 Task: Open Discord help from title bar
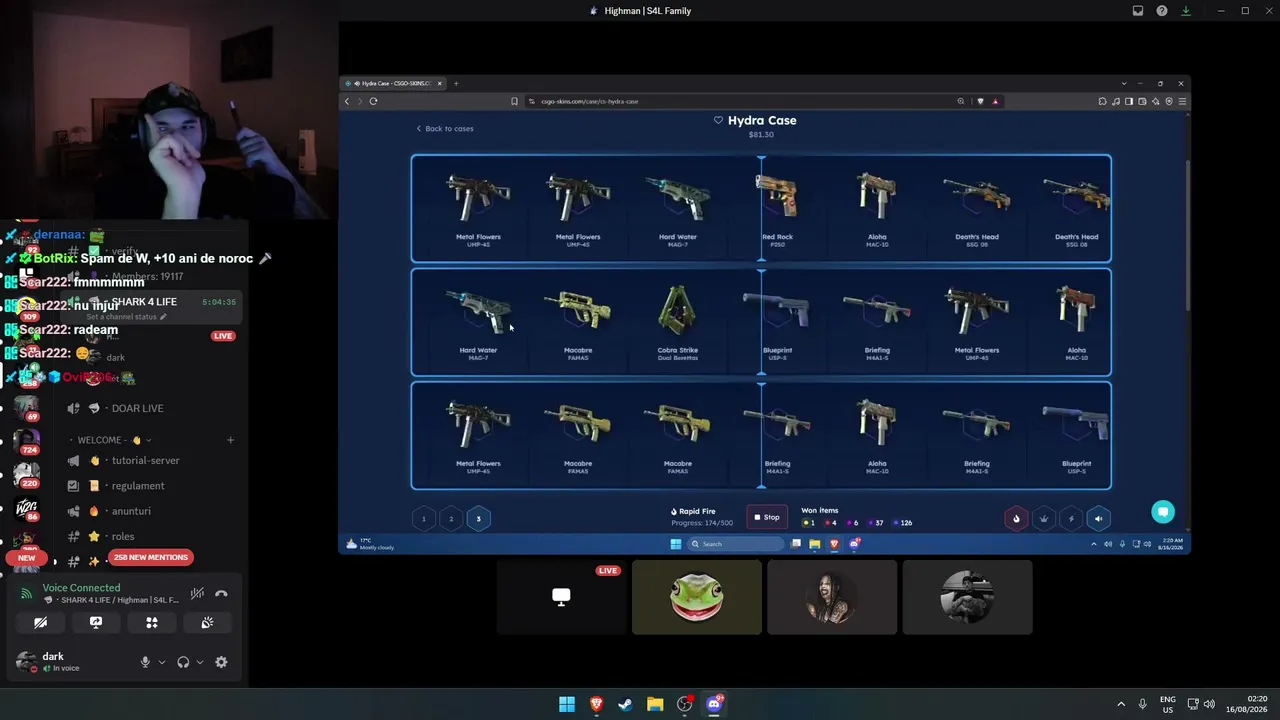(1162, 11)
